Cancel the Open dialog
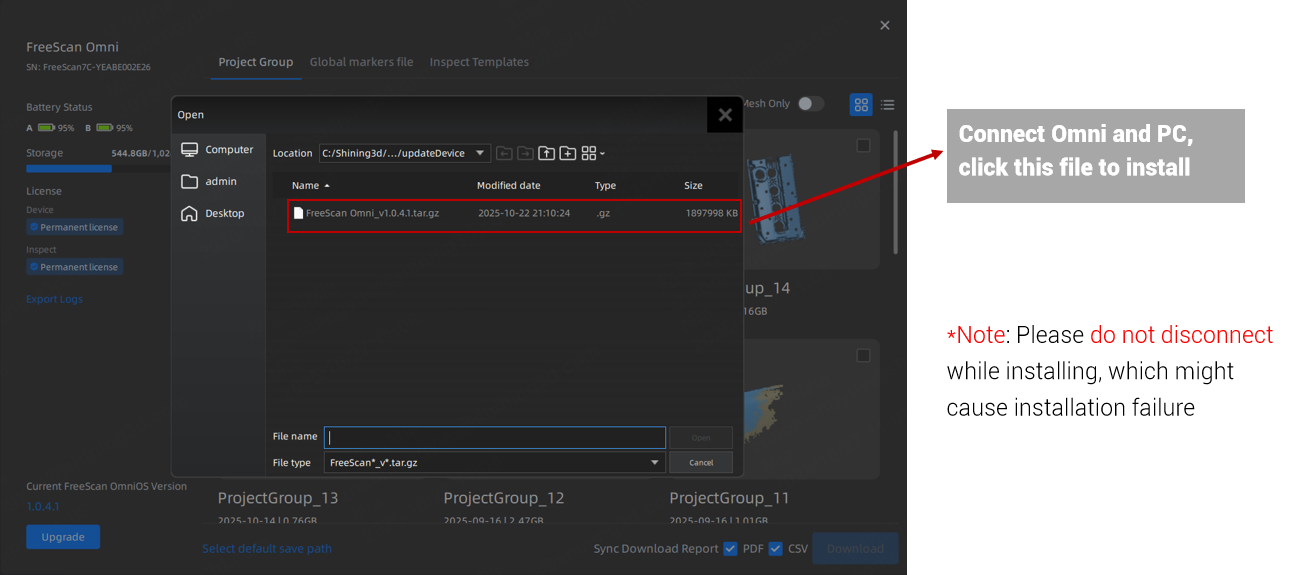Viewport: 1312px width, 575px height. (701, 462)
